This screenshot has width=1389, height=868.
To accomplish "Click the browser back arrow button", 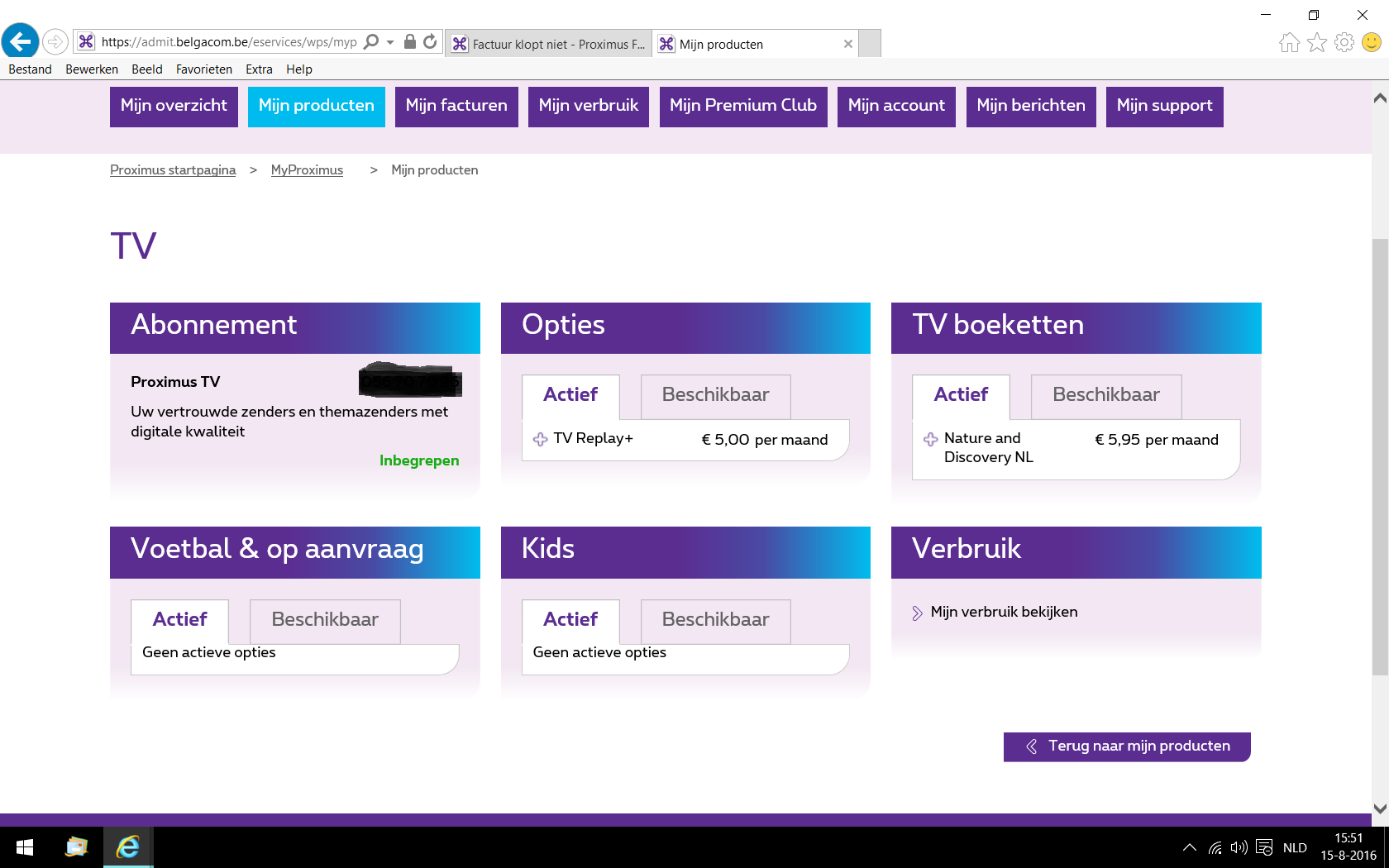I will click(x=21, y=41).
